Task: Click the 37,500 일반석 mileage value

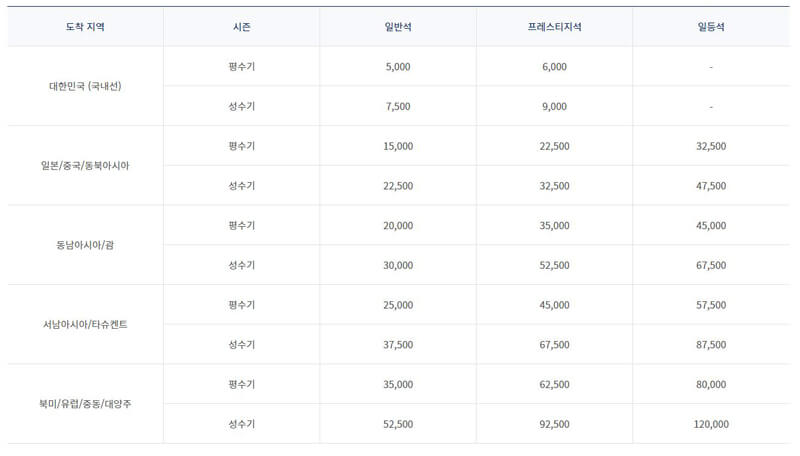Action: point(398,345)
